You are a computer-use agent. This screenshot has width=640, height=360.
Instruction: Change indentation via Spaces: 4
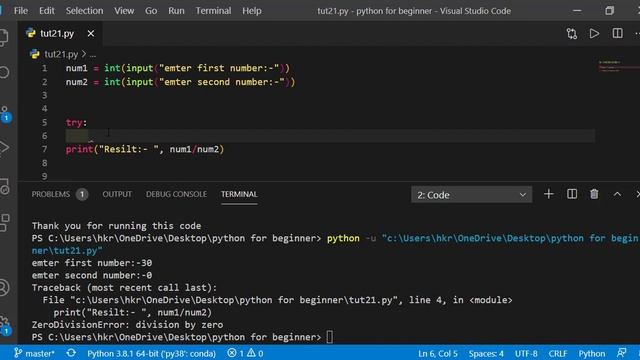486,353
